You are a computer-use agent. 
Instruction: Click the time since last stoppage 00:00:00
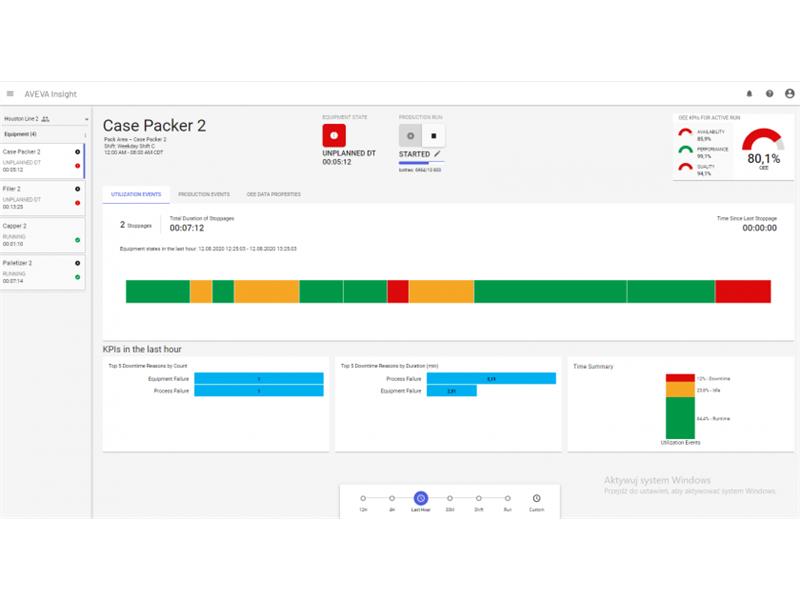point(759,228)
